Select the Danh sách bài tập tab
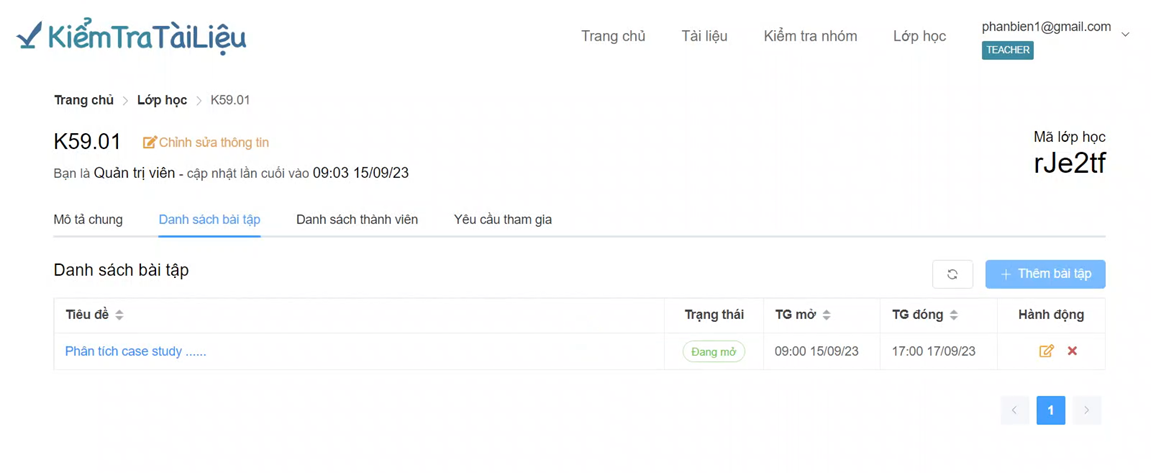This screenshot has width=1151, height=473. pyautogui.click(x=209, y=220)
